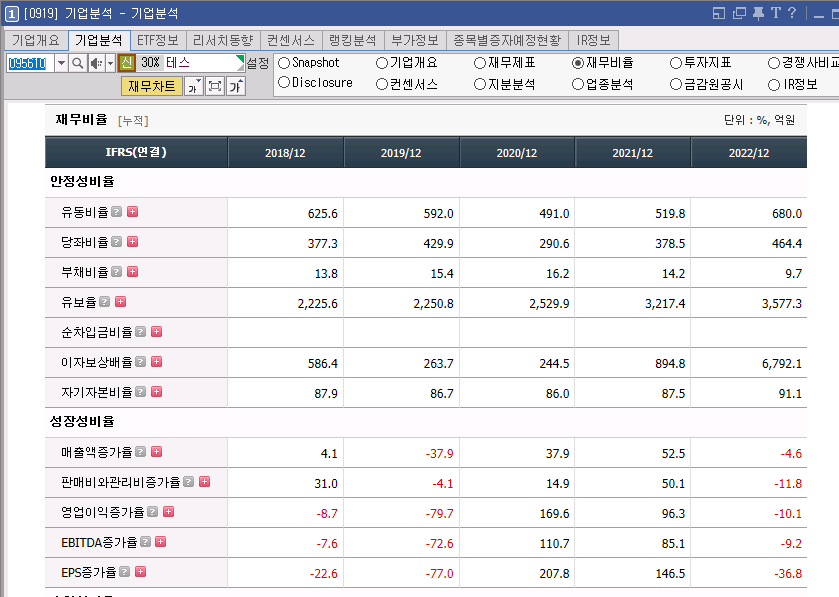Switch to the 랭킹분석 tab
Viewport: 839px width, 597px height.
[x=353, y=40]
